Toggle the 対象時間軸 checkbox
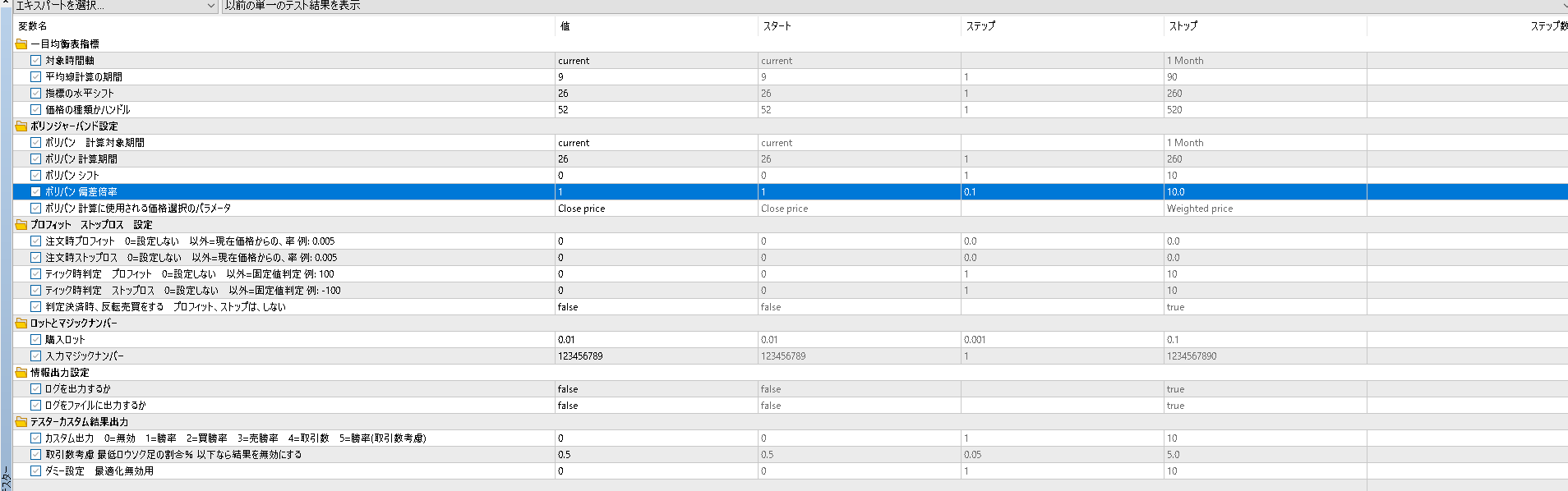Screen dimensions: 1568x491 tap(35, 60)
